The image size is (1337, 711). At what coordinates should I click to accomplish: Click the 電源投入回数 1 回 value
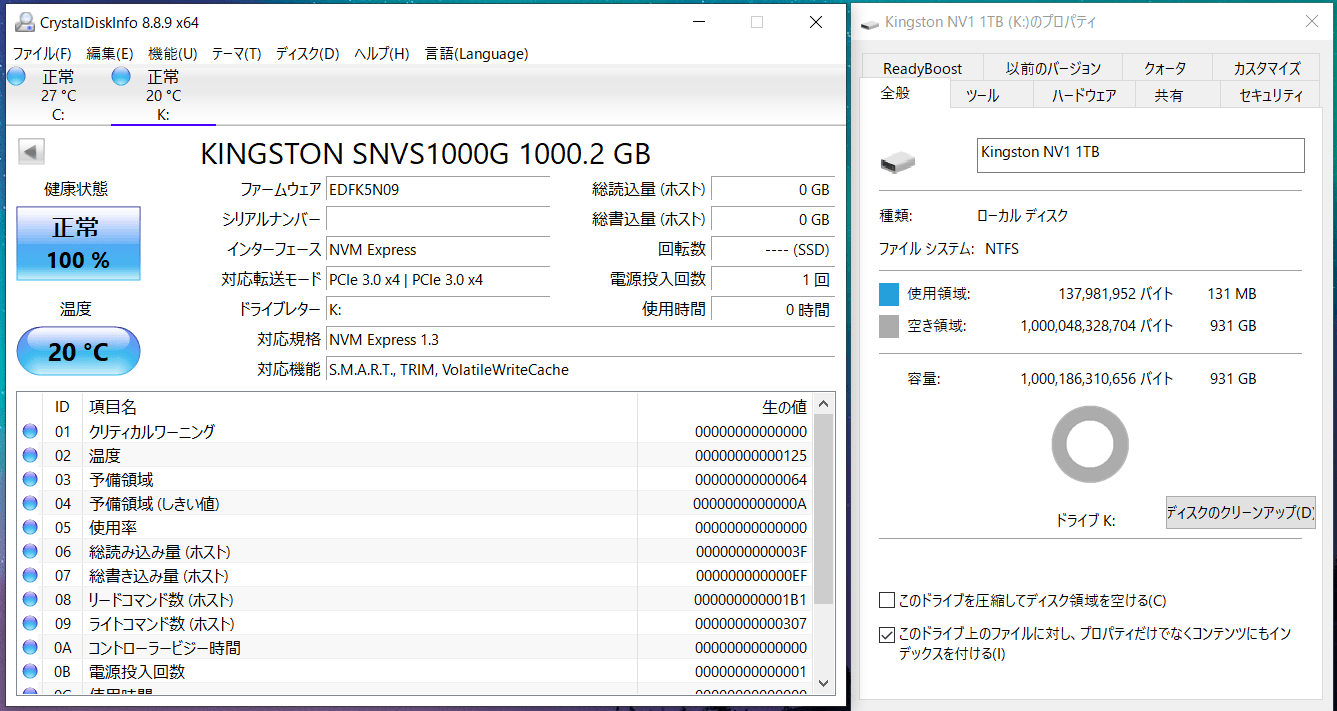click(773, 279)
